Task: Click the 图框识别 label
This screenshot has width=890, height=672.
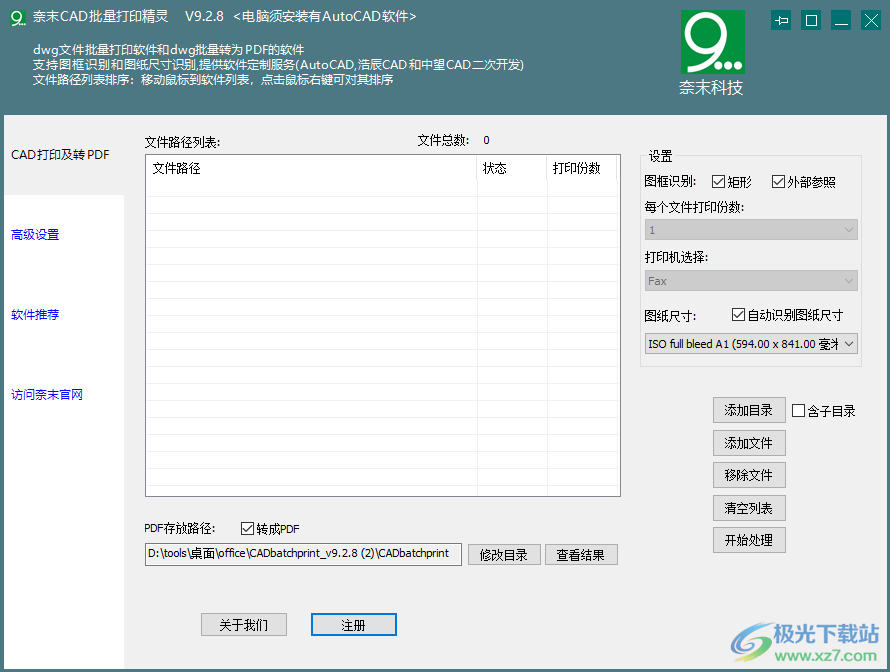Action: point(670,182)
